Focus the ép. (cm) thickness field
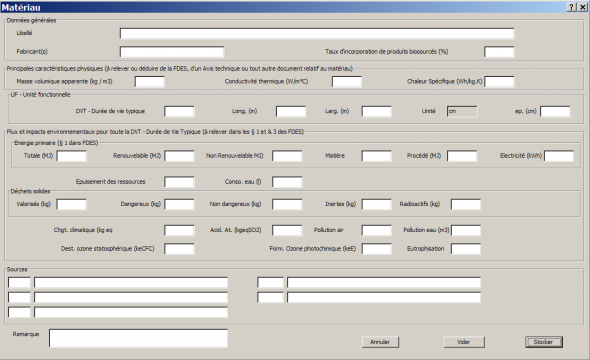This screenshot has width=590, height=360. 555,111
